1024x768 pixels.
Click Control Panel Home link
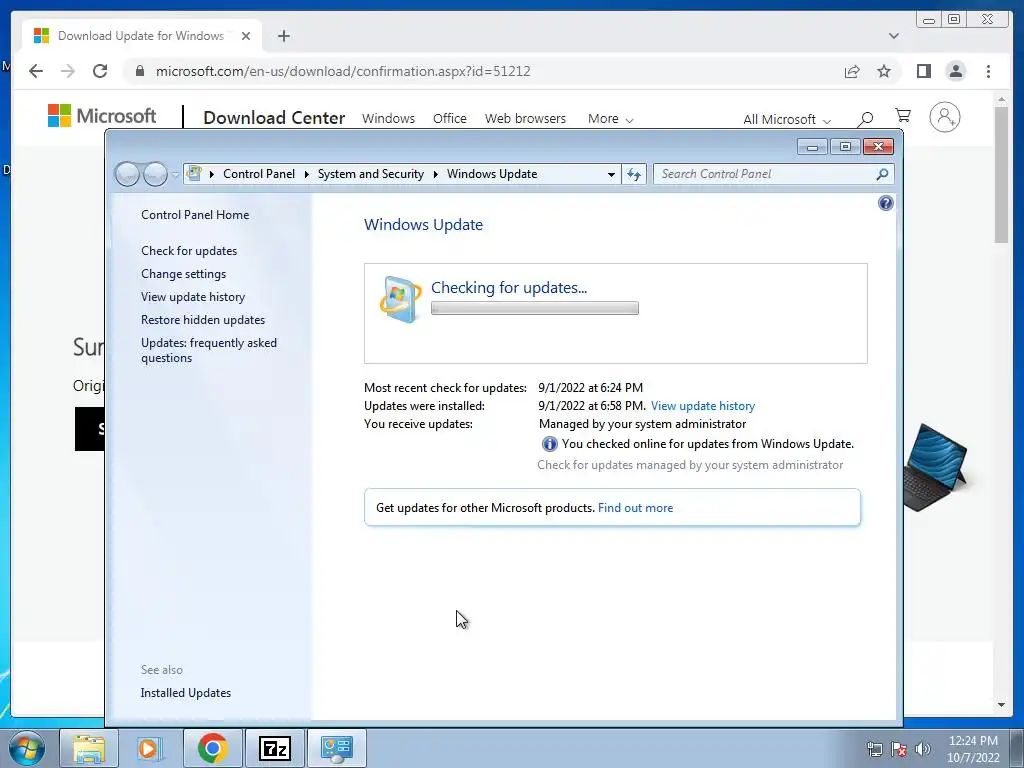(x=195, y=215)
